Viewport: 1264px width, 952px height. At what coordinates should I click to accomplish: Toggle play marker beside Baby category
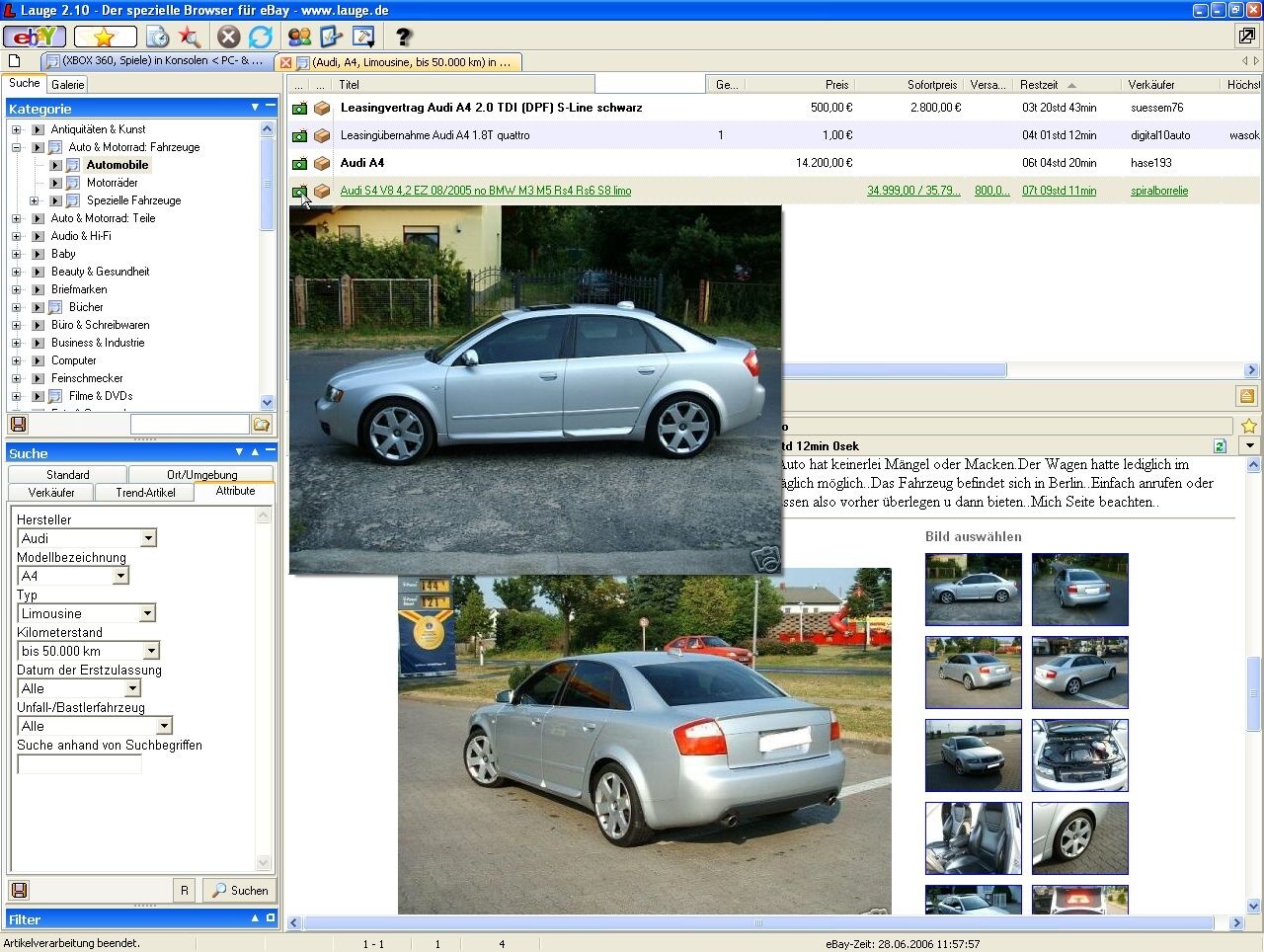tap(38, 254)
